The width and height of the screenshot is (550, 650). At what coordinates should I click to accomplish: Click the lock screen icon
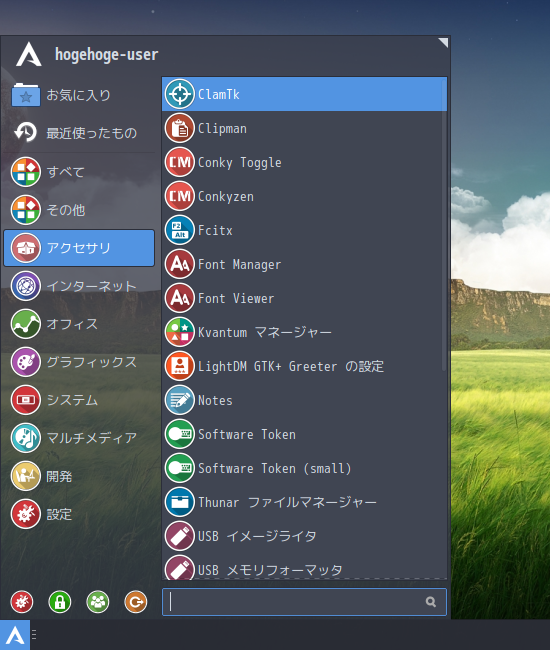pyautogui.click(x=60, y=601)
